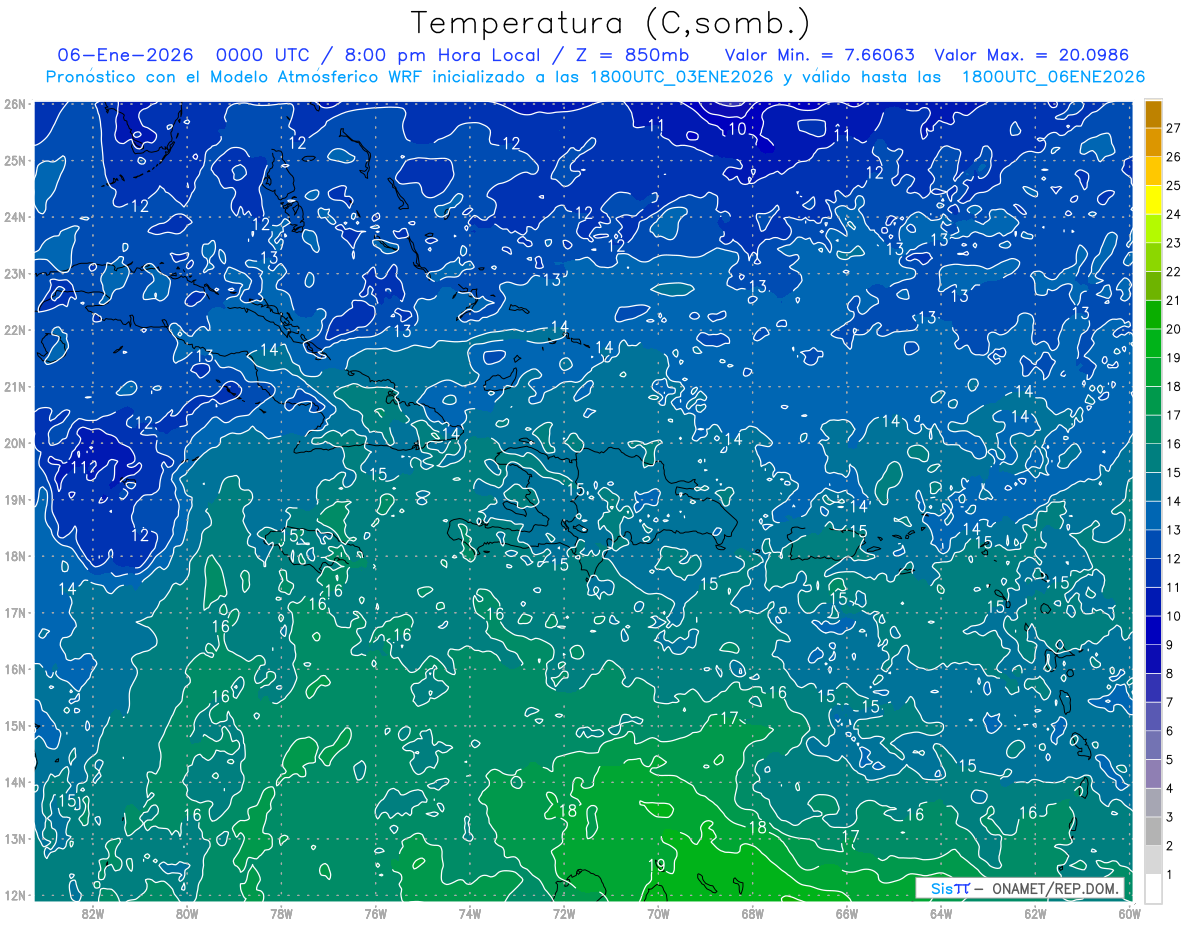Click the latitude axis label "22N"
1200x927 pixels.
(14, 330)
